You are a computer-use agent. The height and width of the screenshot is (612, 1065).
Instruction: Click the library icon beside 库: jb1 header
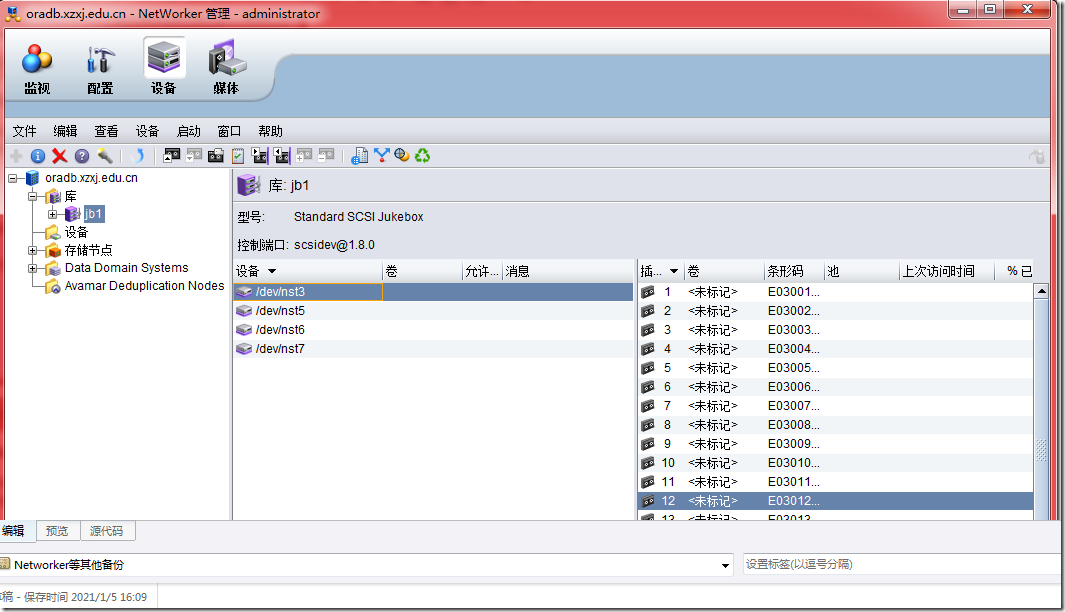tap(248, 185)
